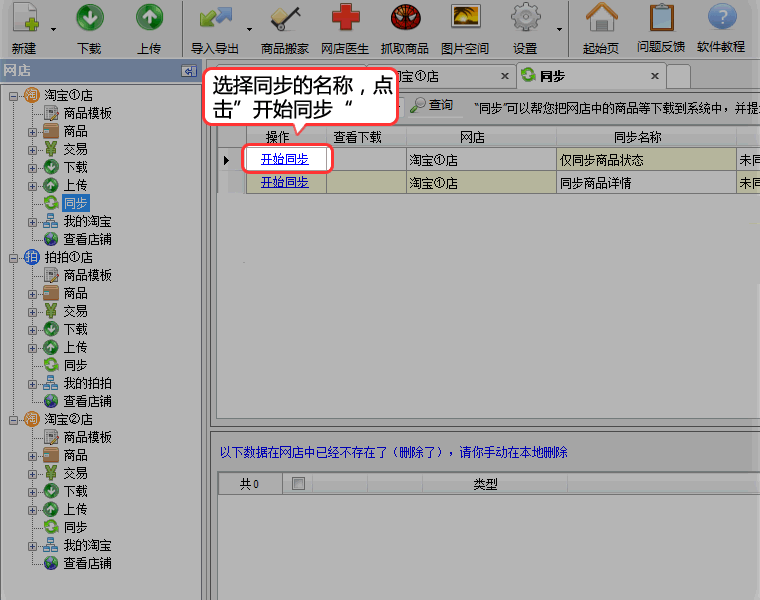Open 查看店铺 under 拍拍①店
The width and height of the screenshot is (760, 600).
88,401
